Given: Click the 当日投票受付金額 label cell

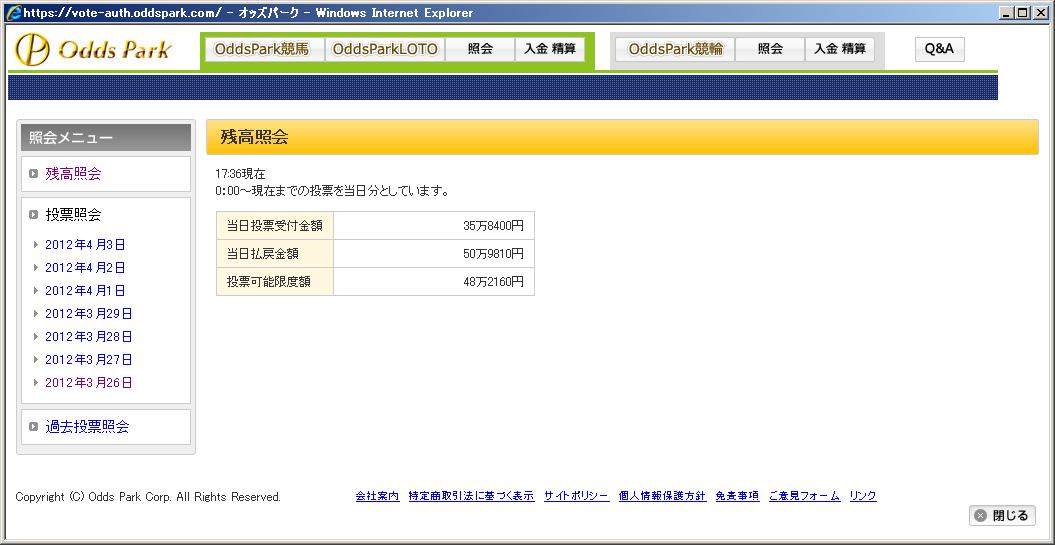Looking at the screenshot, I should click(x=275, y=225).
